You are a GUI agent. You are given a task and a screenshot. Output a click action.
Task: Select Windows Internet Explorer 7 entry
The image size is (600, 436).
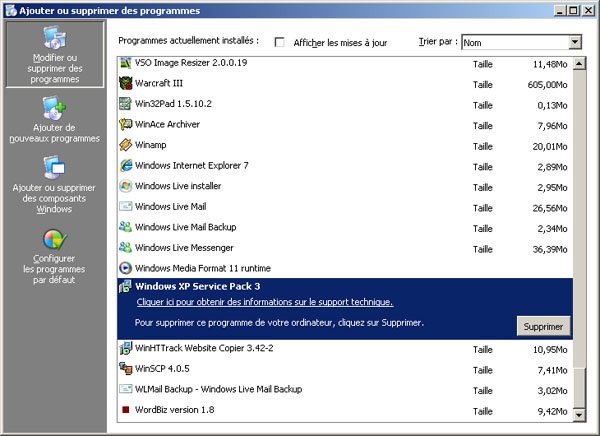pyautogui.click(x=192, y=166)
